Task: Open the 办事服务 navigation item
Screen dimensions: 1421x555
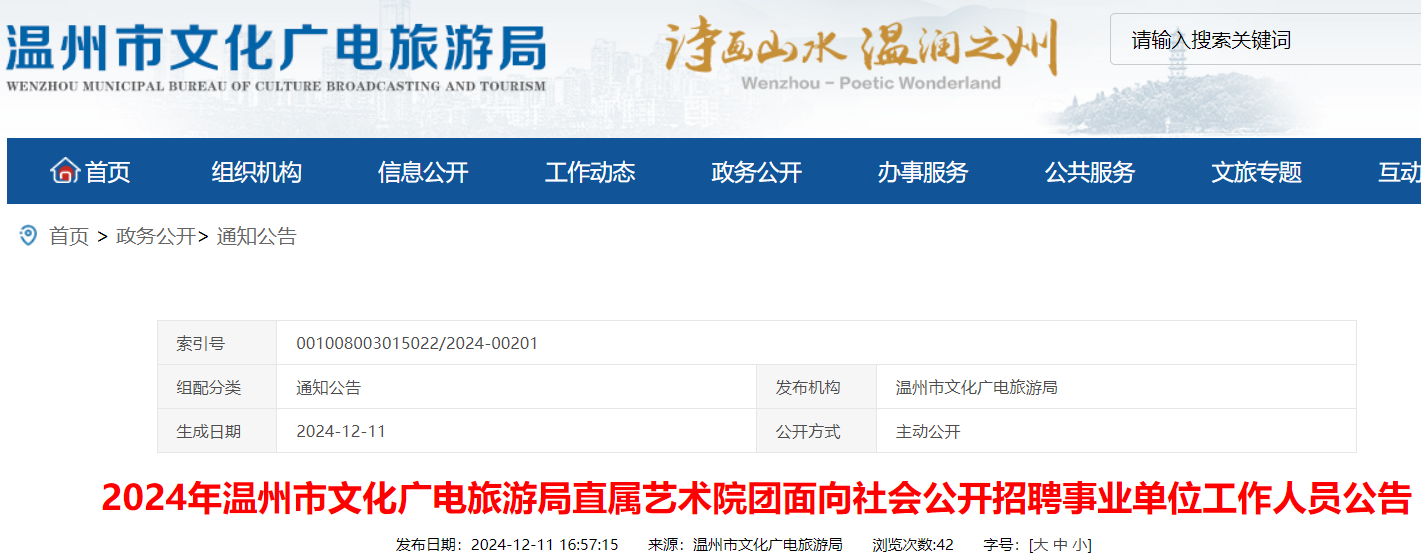Action: pos(923,172)
